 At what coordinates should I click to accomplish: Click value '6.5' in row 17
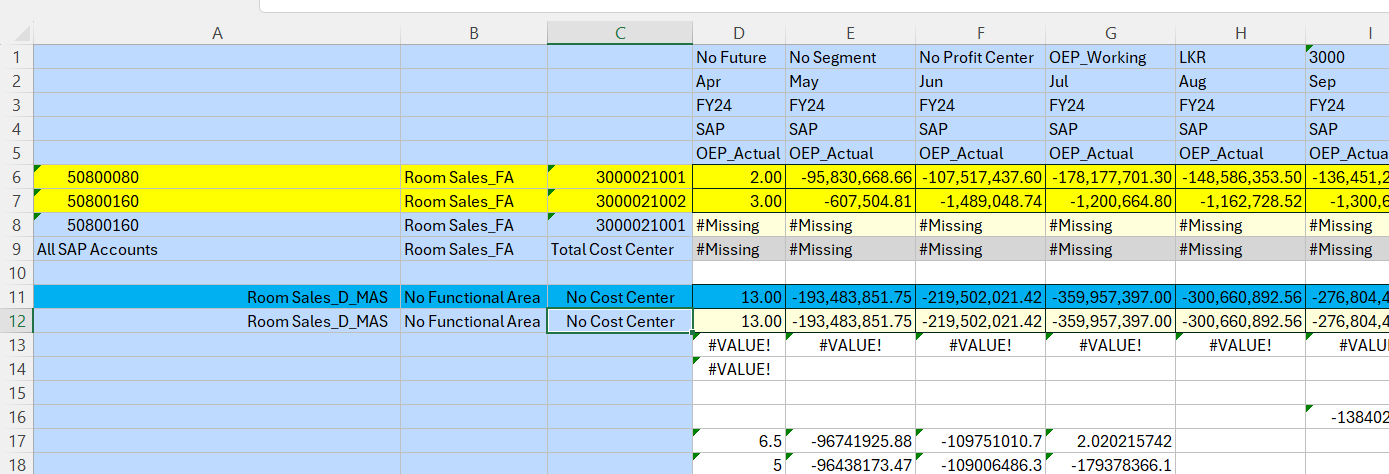click(x=739, y=441)
